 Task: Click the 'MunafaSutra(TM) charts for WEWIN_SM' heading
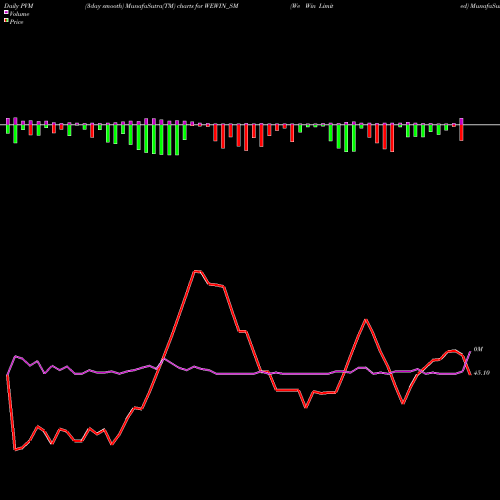(182, 6)
